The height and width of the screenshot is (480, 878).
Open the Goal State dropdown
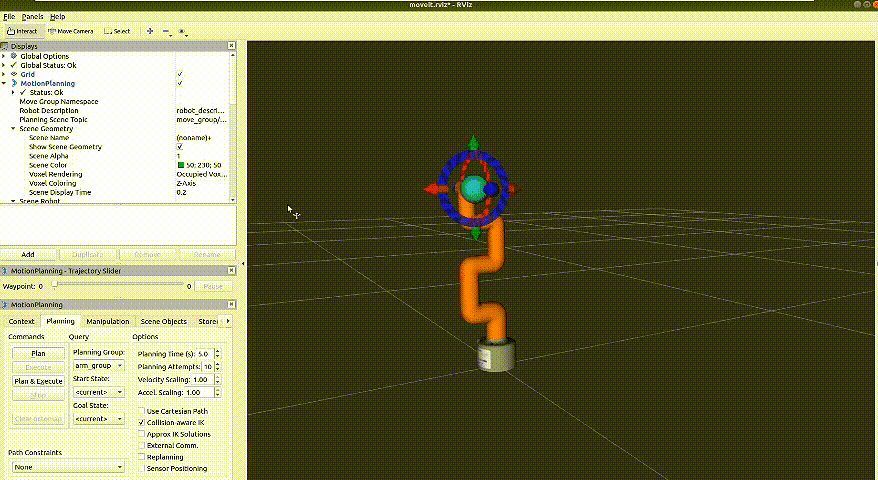[99, 418]
